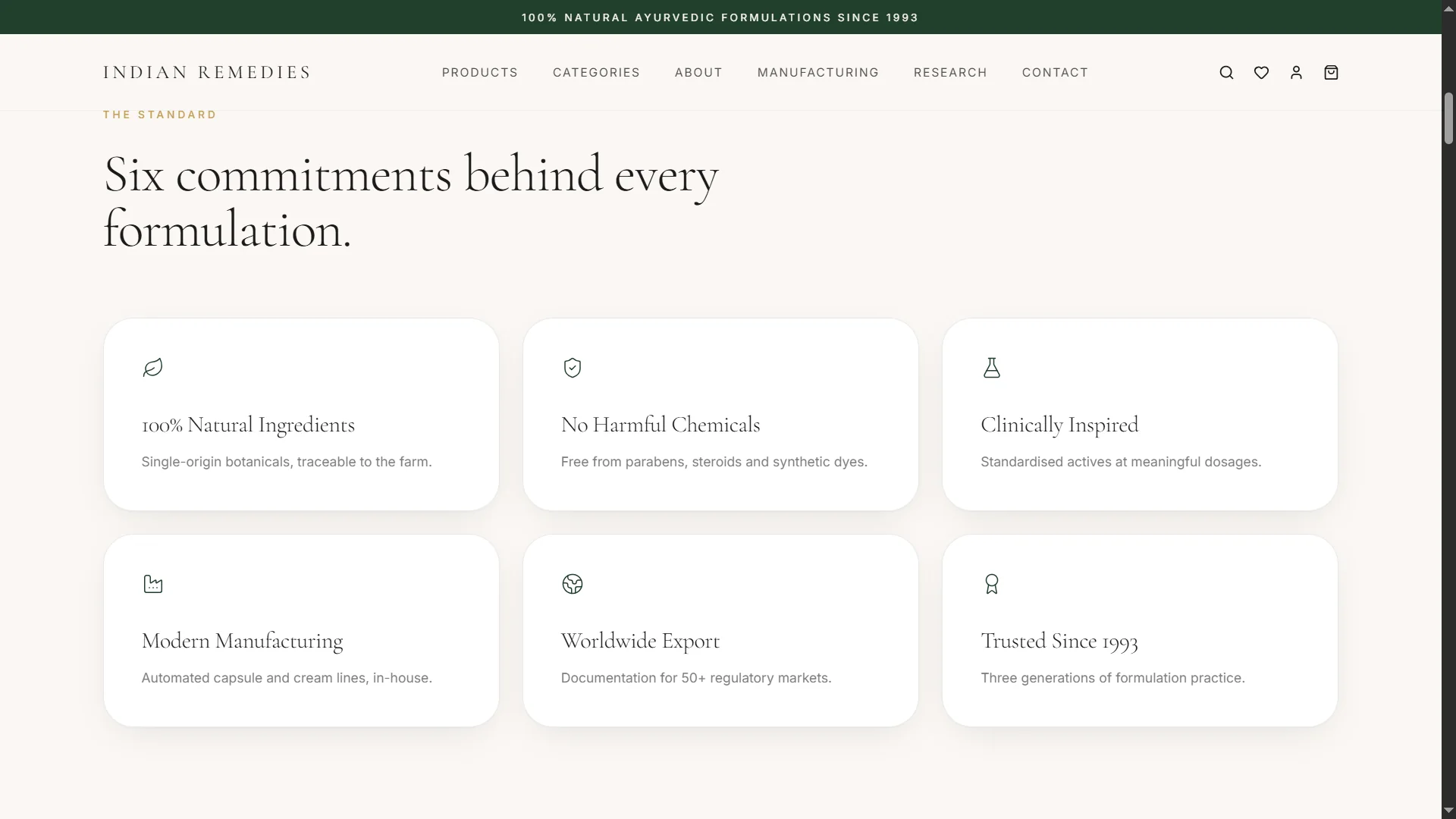Click 'Automated capsule and cream lines, in-house.' text

tap(287, 678)
